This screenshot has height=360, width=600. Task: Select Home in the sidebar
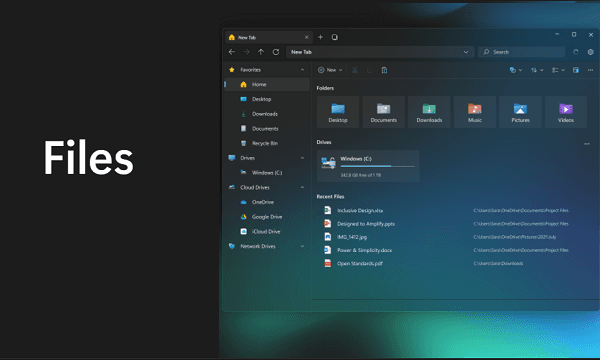267,85
